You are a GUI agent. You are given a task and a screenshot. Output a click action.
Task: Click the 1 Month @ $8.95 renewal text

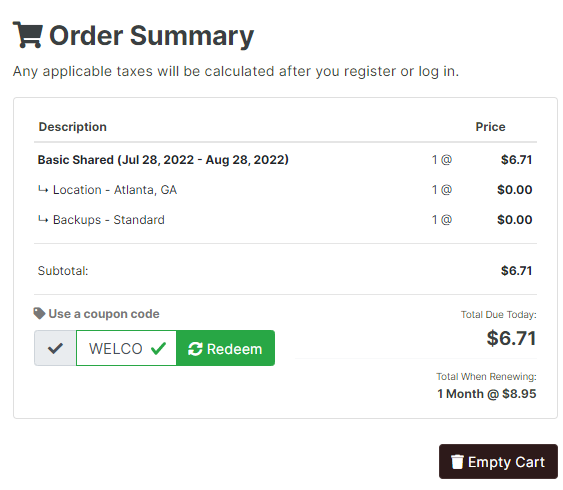tap(487, 394)
